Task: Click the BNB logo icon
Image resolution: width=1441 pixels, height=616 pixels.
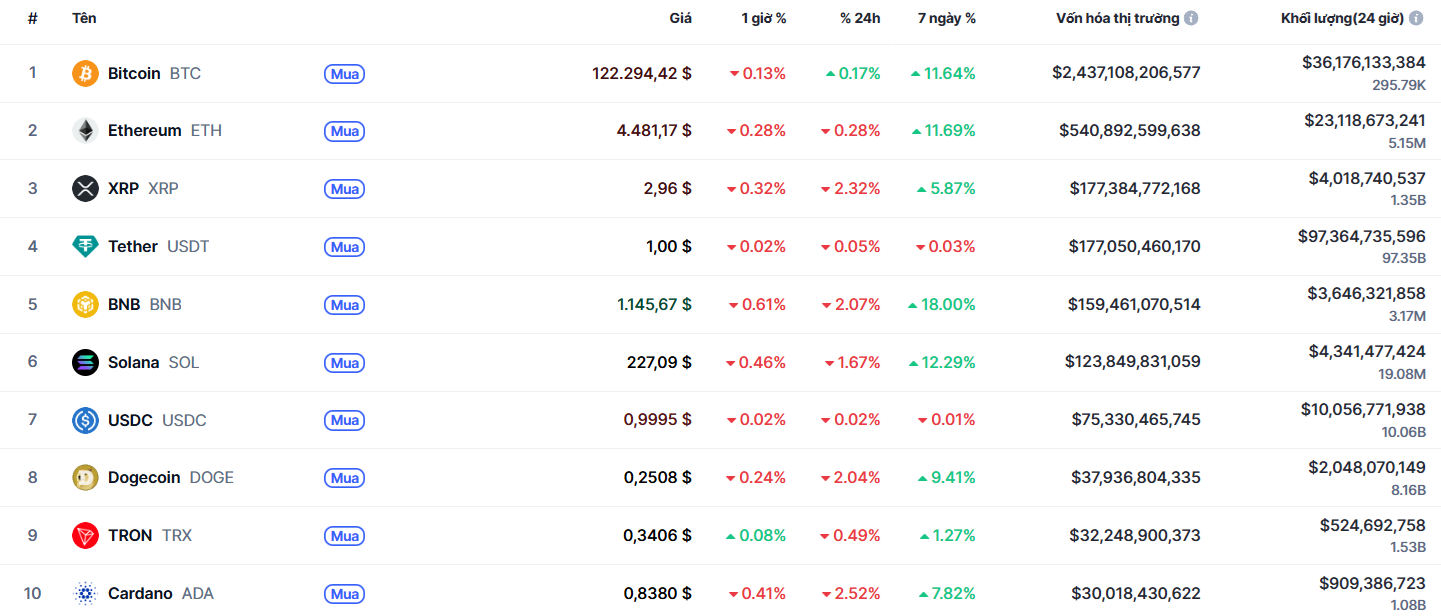Action: [86, 304]
